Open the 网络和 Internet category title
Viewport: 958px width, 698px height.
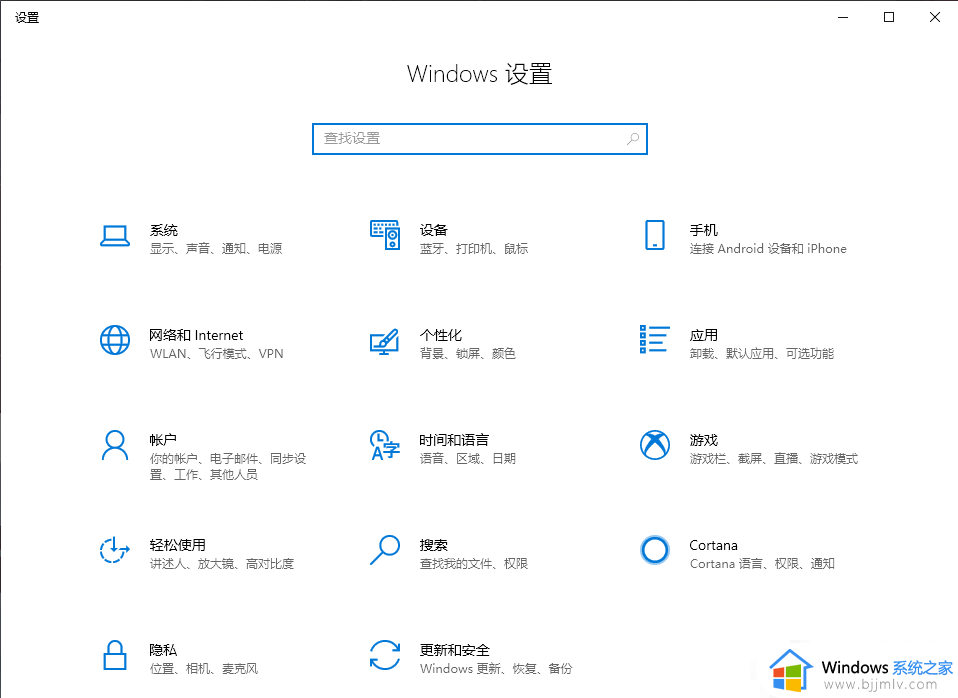click(196, 336)
